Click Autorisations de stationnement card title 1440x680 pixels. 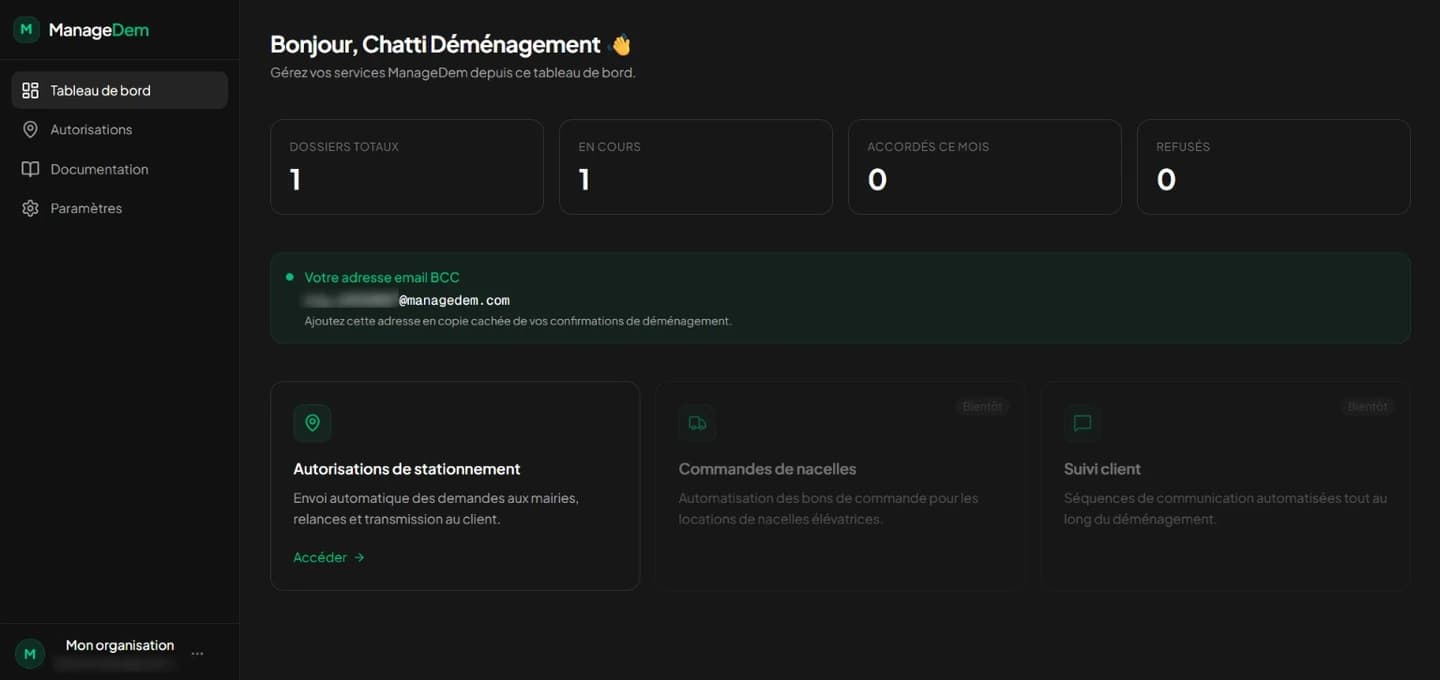(407, 469)
